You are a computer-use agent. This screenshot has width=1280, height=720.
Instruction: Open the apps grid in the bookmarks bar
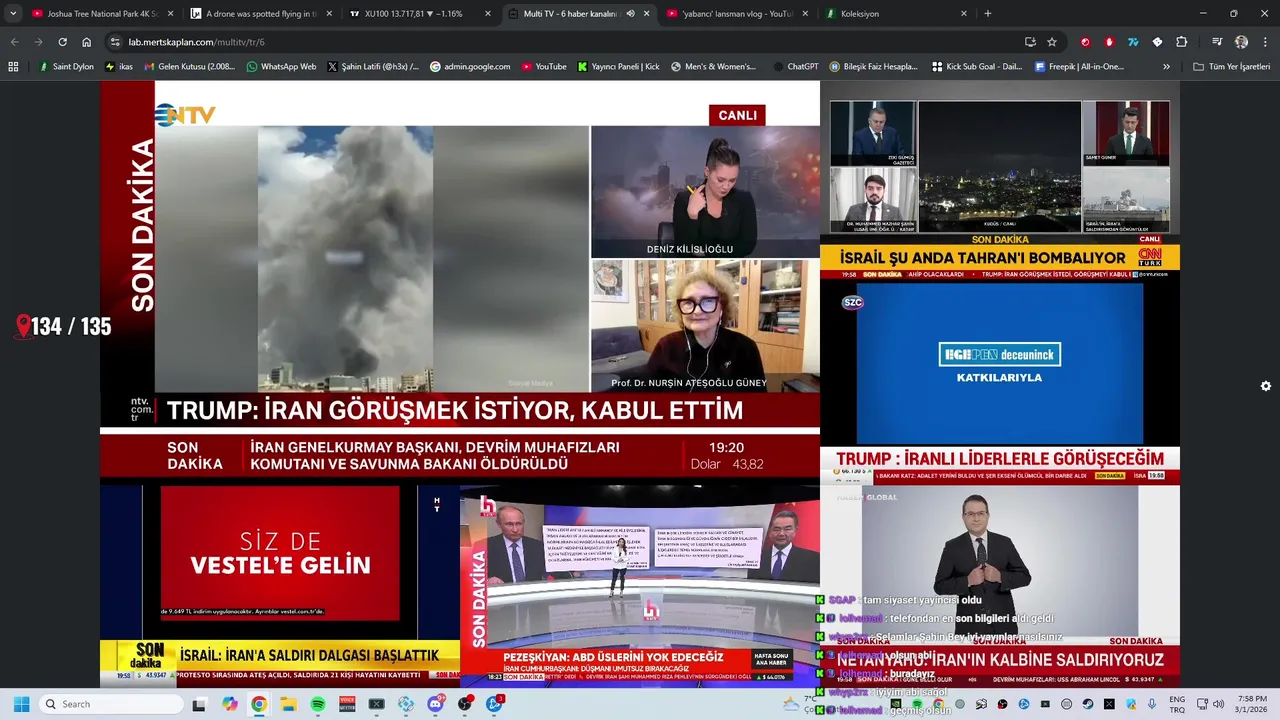click(x=13, y=67)
